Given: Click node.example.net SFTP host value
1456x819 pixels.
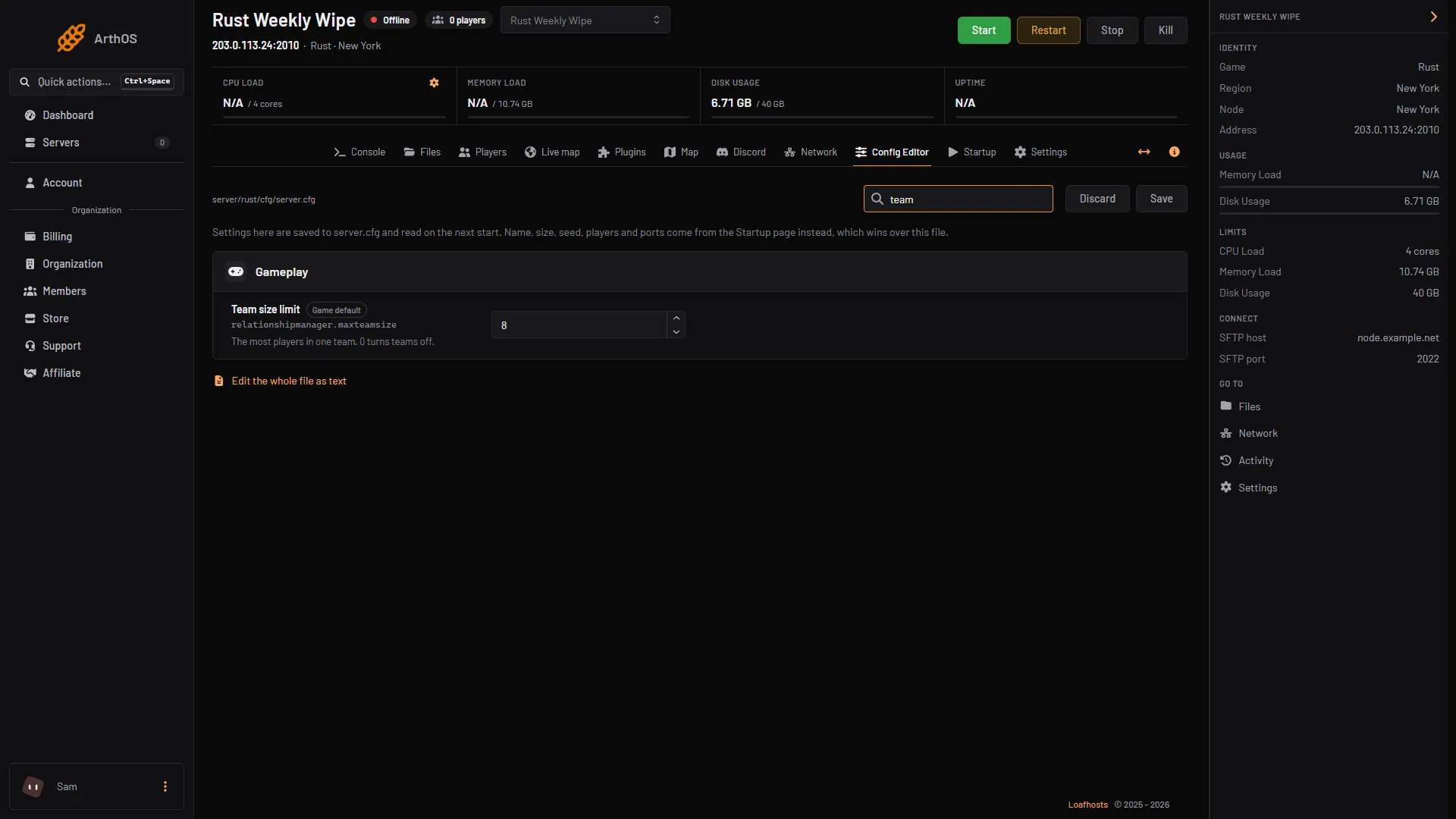Looking at the screenshot, I should 1398,337.
